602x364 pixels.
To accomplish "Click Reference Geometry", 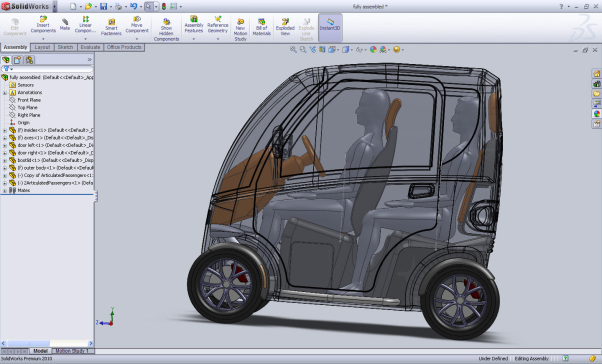I will (218, 25).
